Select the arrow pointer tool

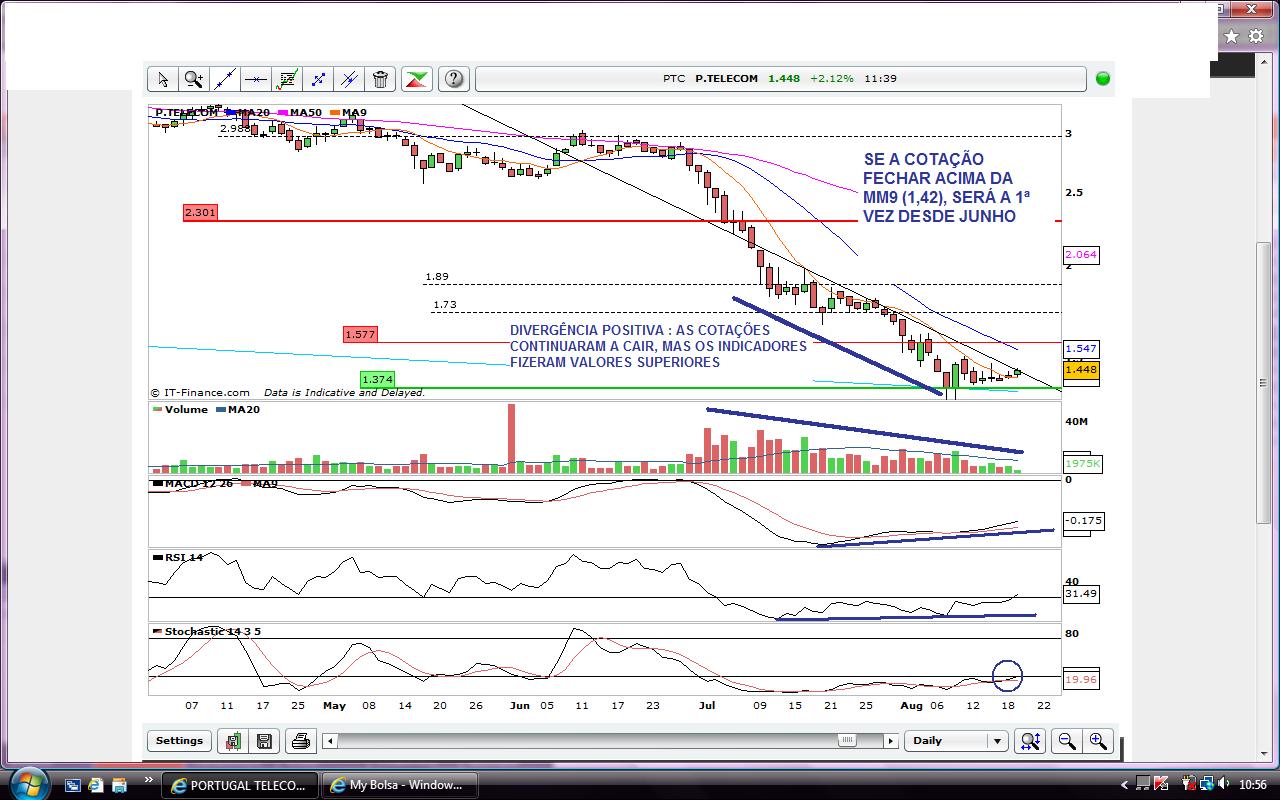(x=162, y=79)
